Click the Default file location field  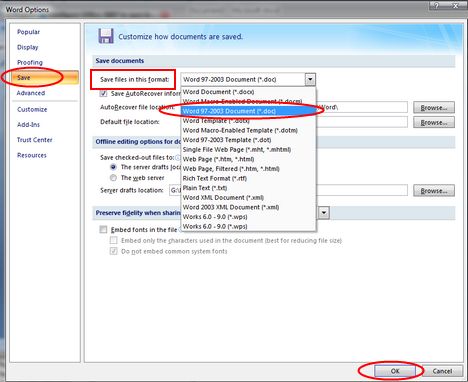362,122
